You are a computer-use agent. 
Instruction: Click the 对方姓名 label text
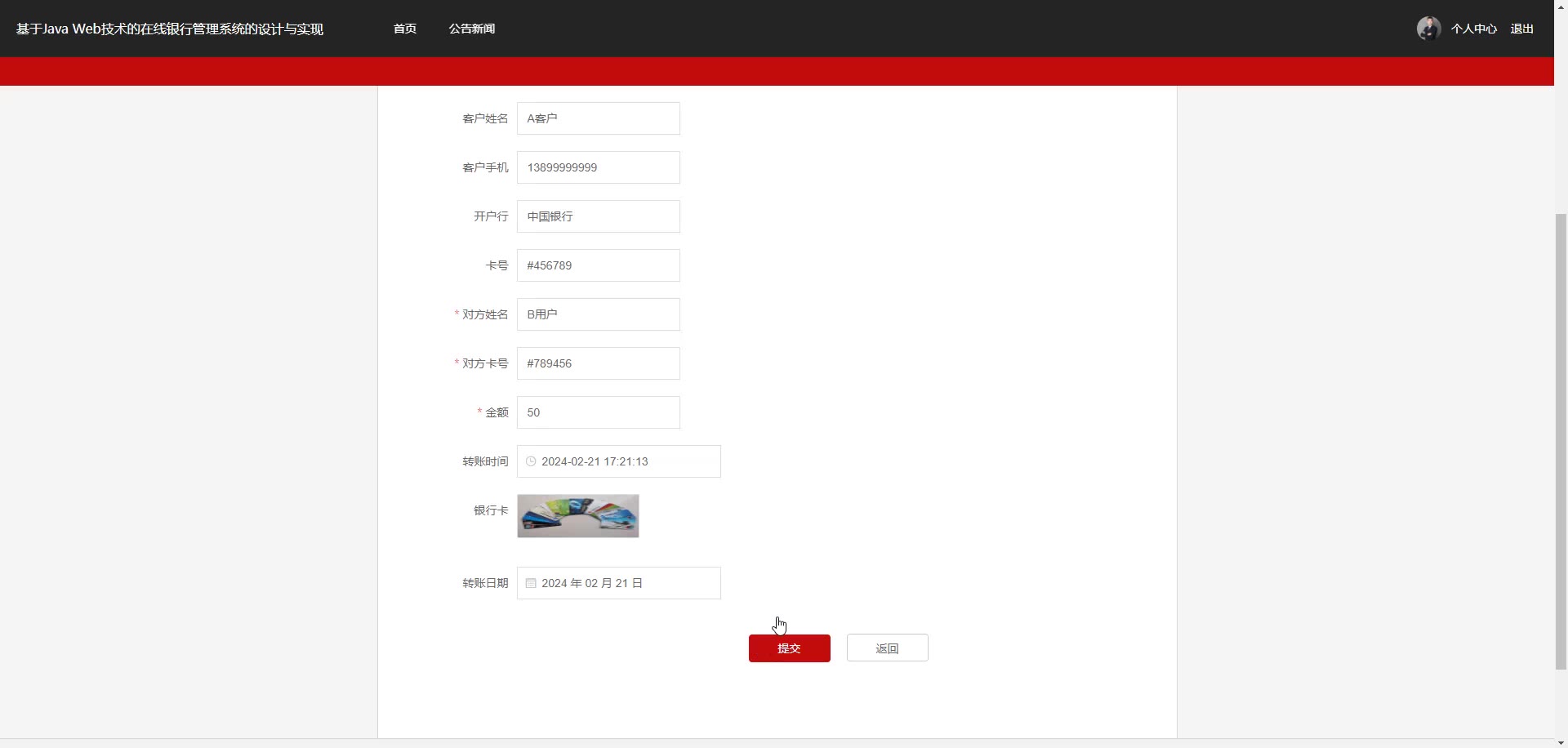[485, 314]
